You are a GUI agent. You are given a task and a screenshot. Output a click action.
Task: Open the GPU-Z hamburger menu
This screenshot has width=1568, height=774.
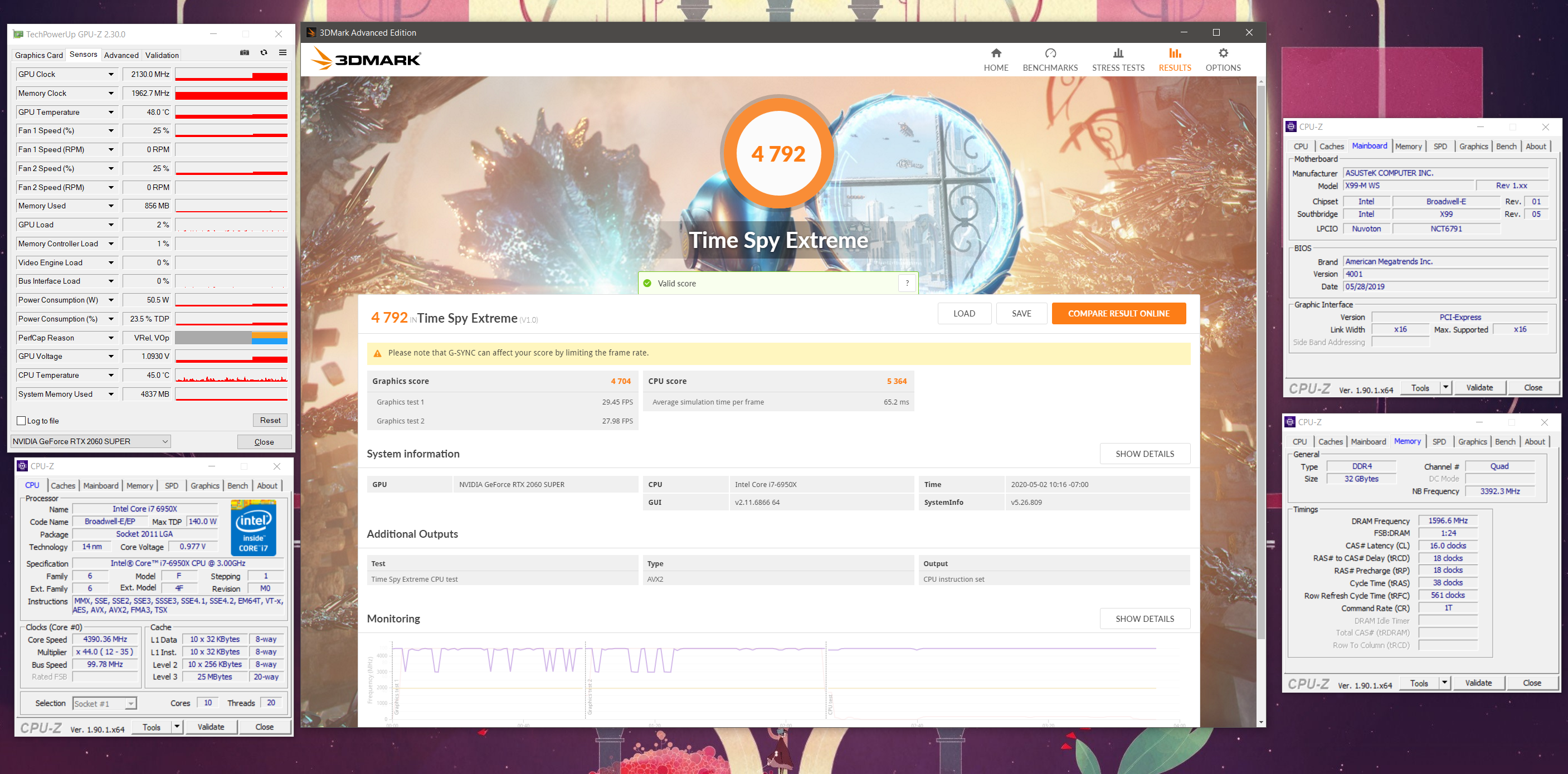283,53
